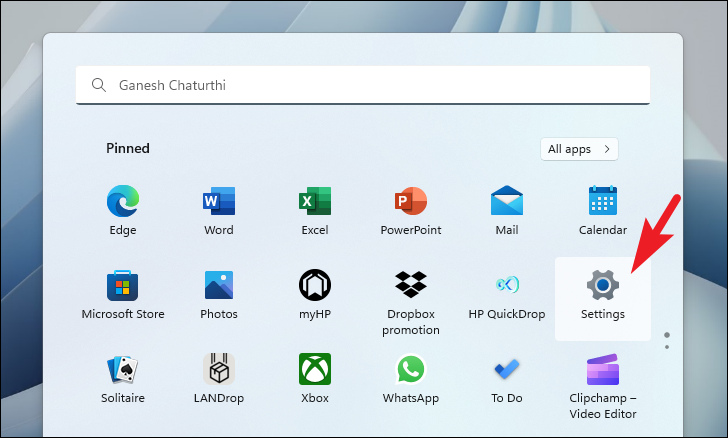Image resolution: width=728 pixels, height=438 pixels.
Task: Click the All apps button
Action: [x=579, y=149]
